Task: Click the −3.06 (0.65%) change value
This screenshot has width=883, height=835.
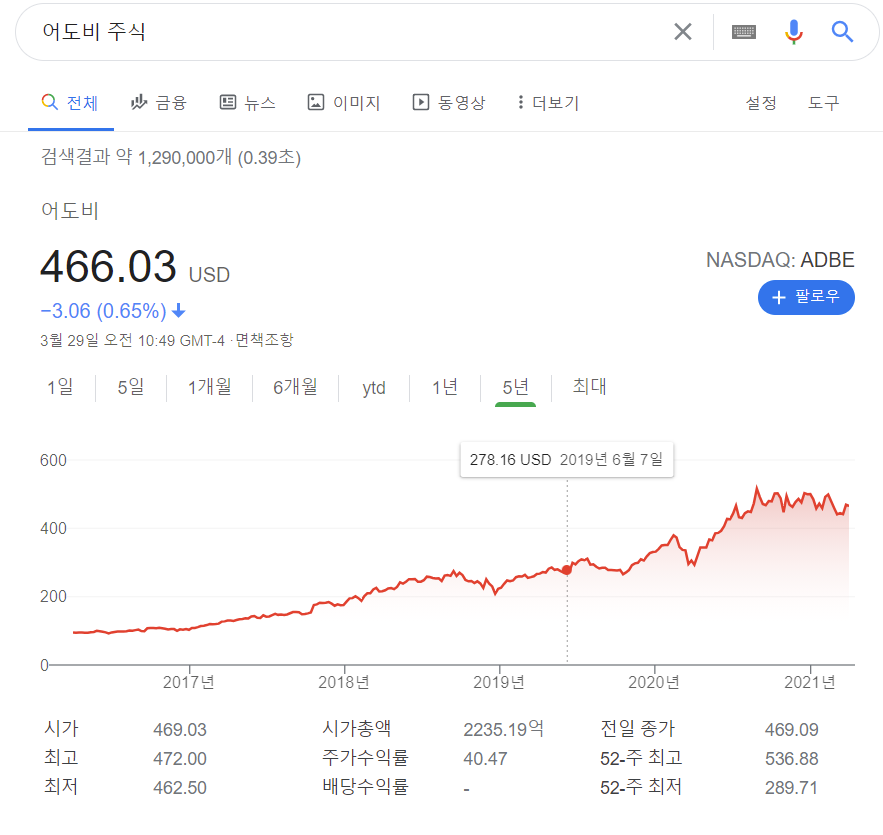Action: (104, 311)
